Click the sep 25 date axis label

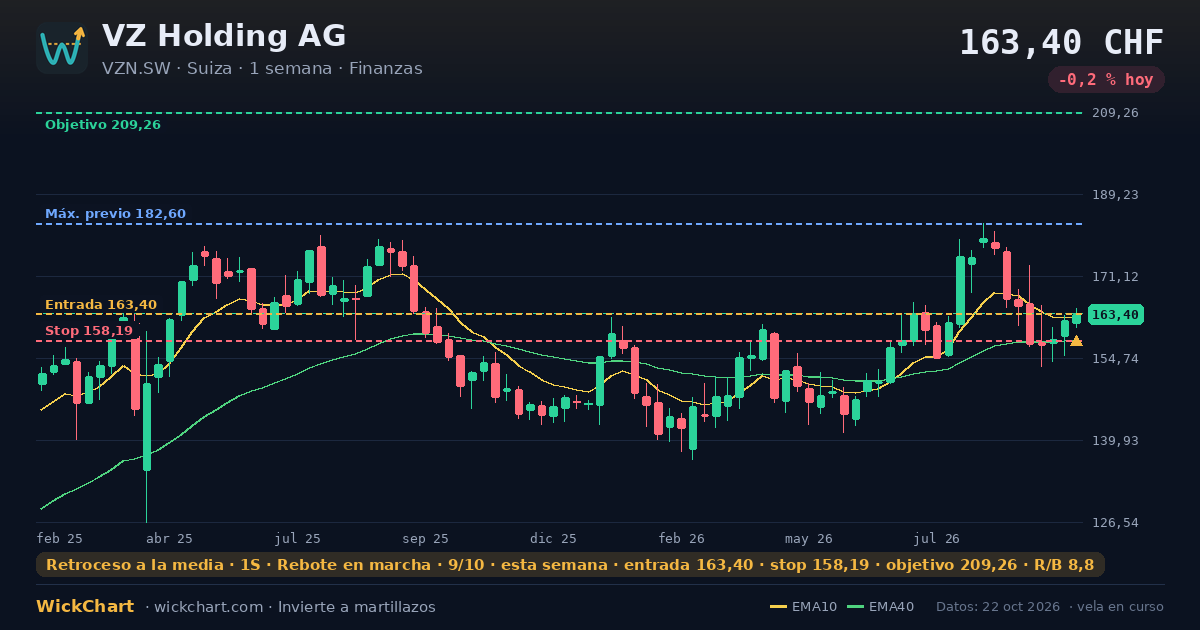click(x=426, y=538)
